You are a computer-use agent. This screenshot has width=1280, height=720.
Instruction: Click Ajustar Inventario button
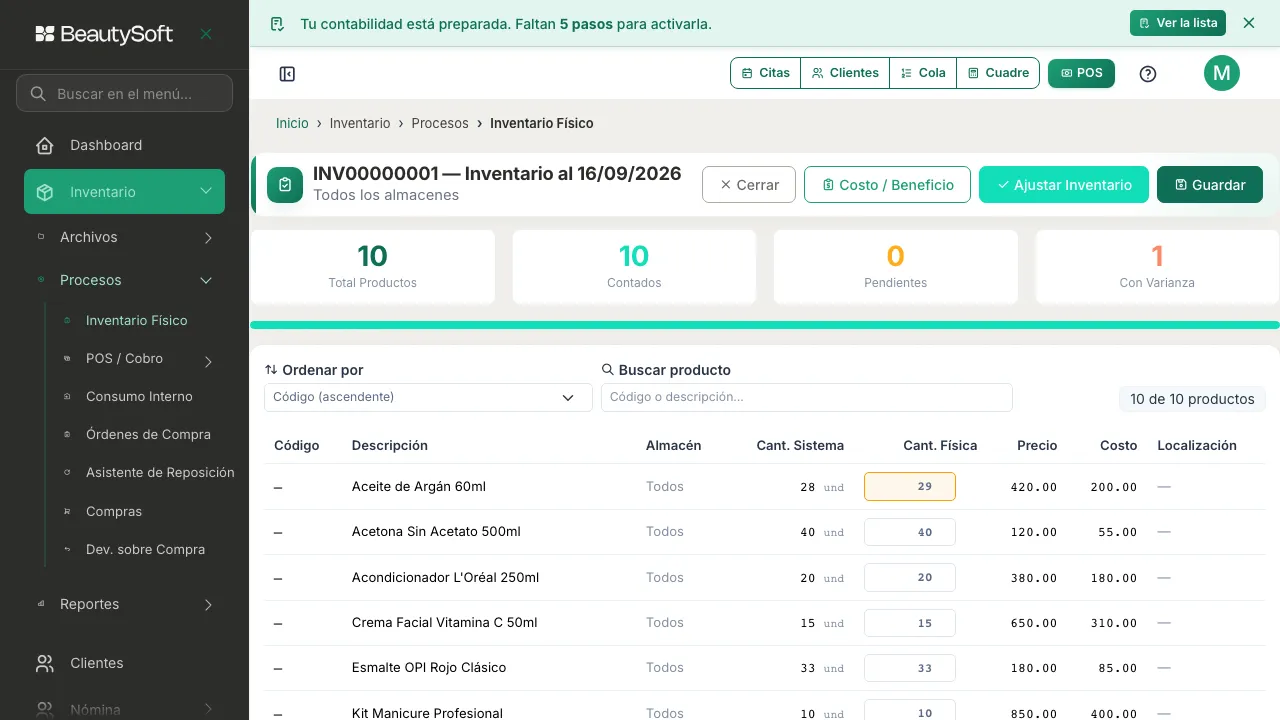tap(1064, 185)
